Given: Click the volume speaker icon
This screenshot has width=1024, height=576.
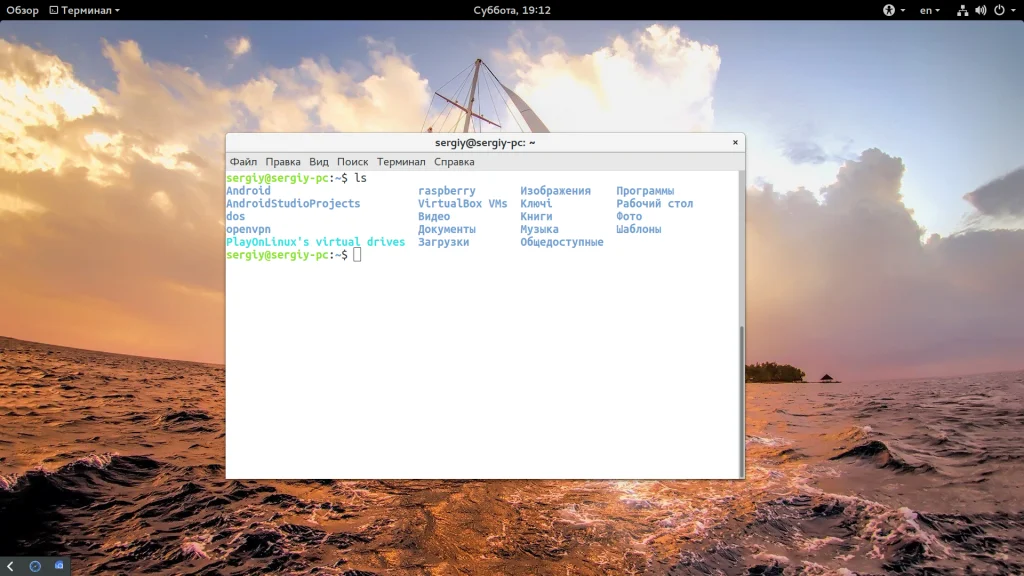Looking at the screenshot, I should 980,10.
